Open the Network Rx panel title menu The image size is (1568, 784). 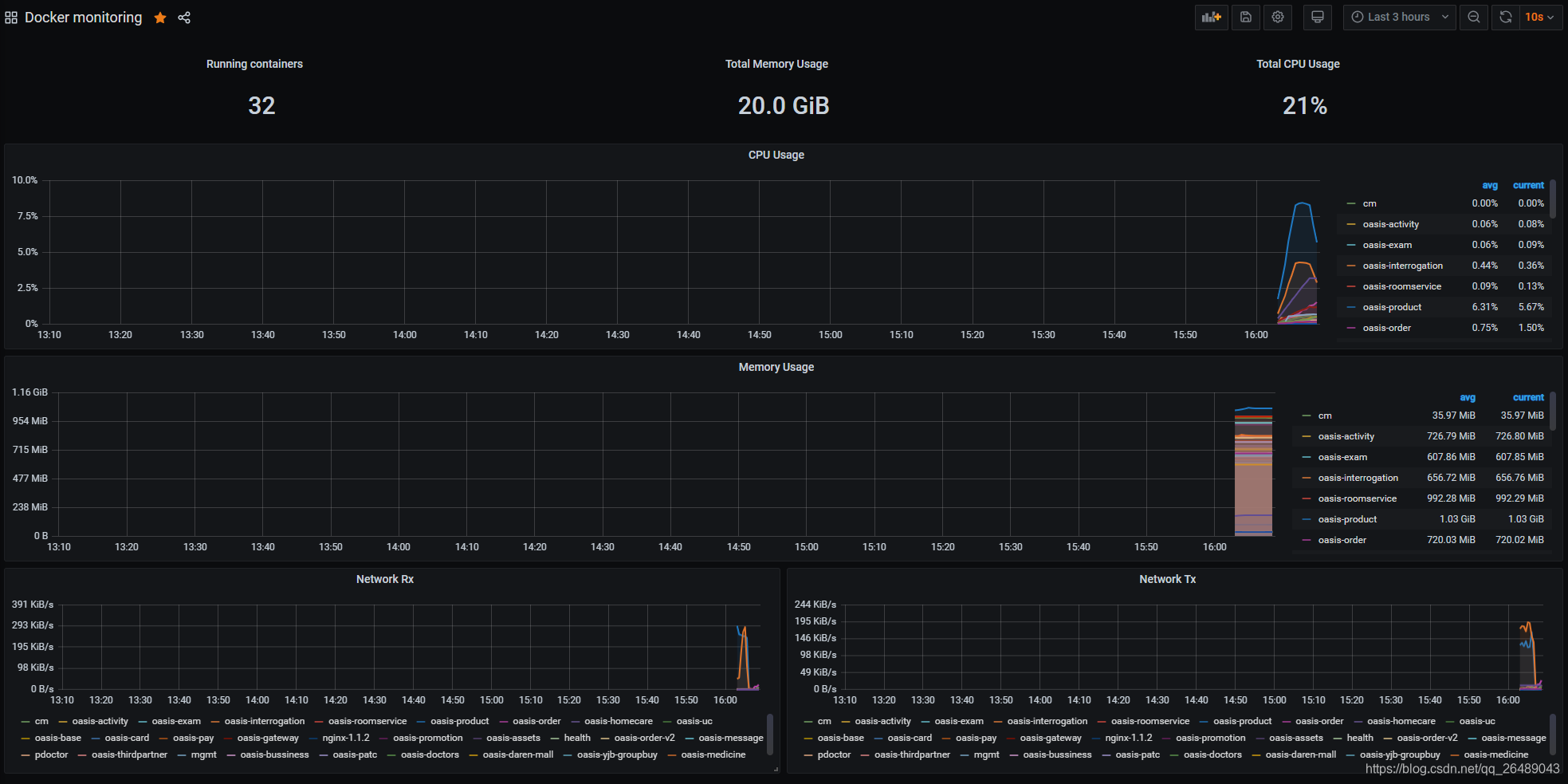click(x=385, y=579)
